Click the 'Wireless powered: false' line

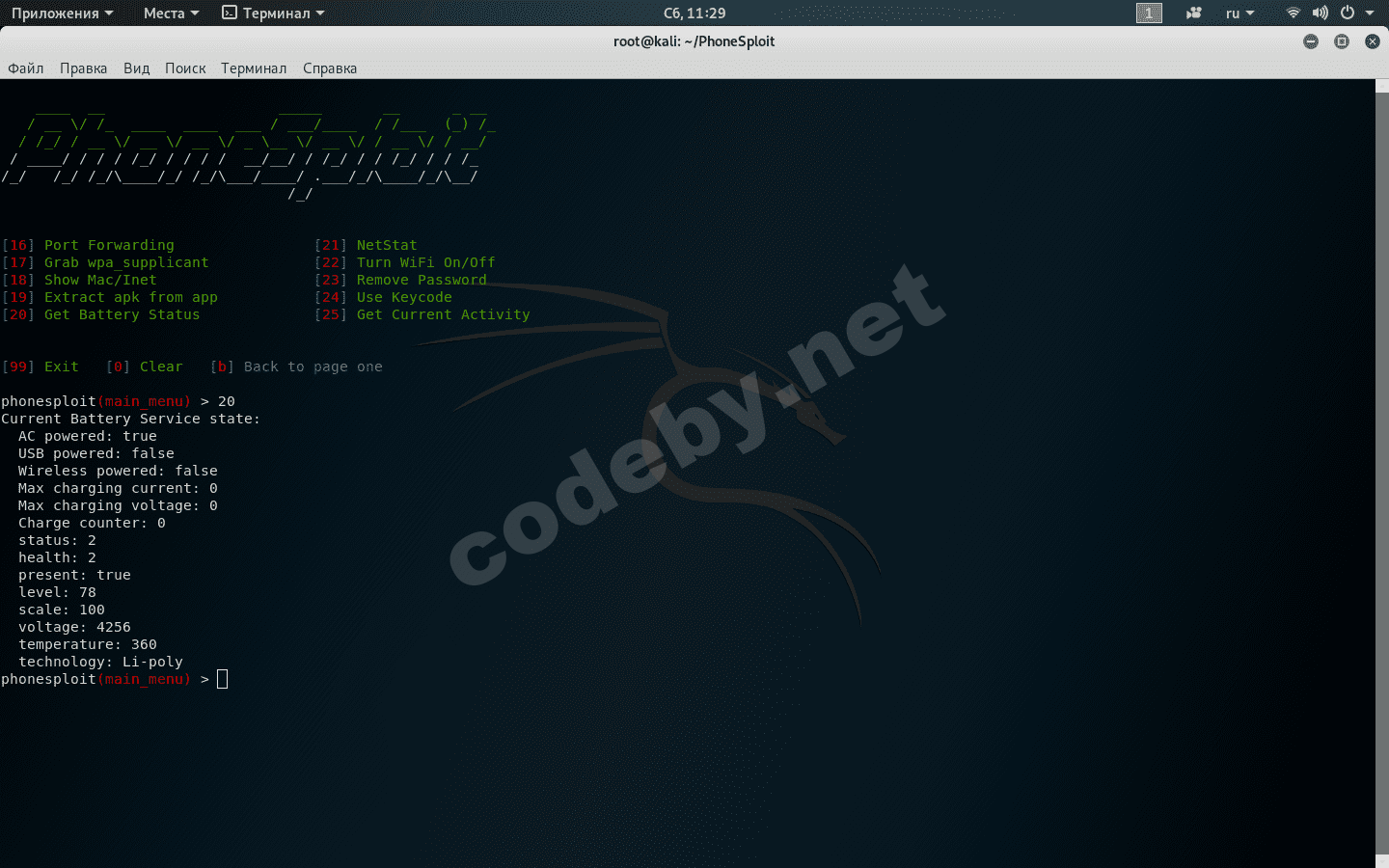118,471
